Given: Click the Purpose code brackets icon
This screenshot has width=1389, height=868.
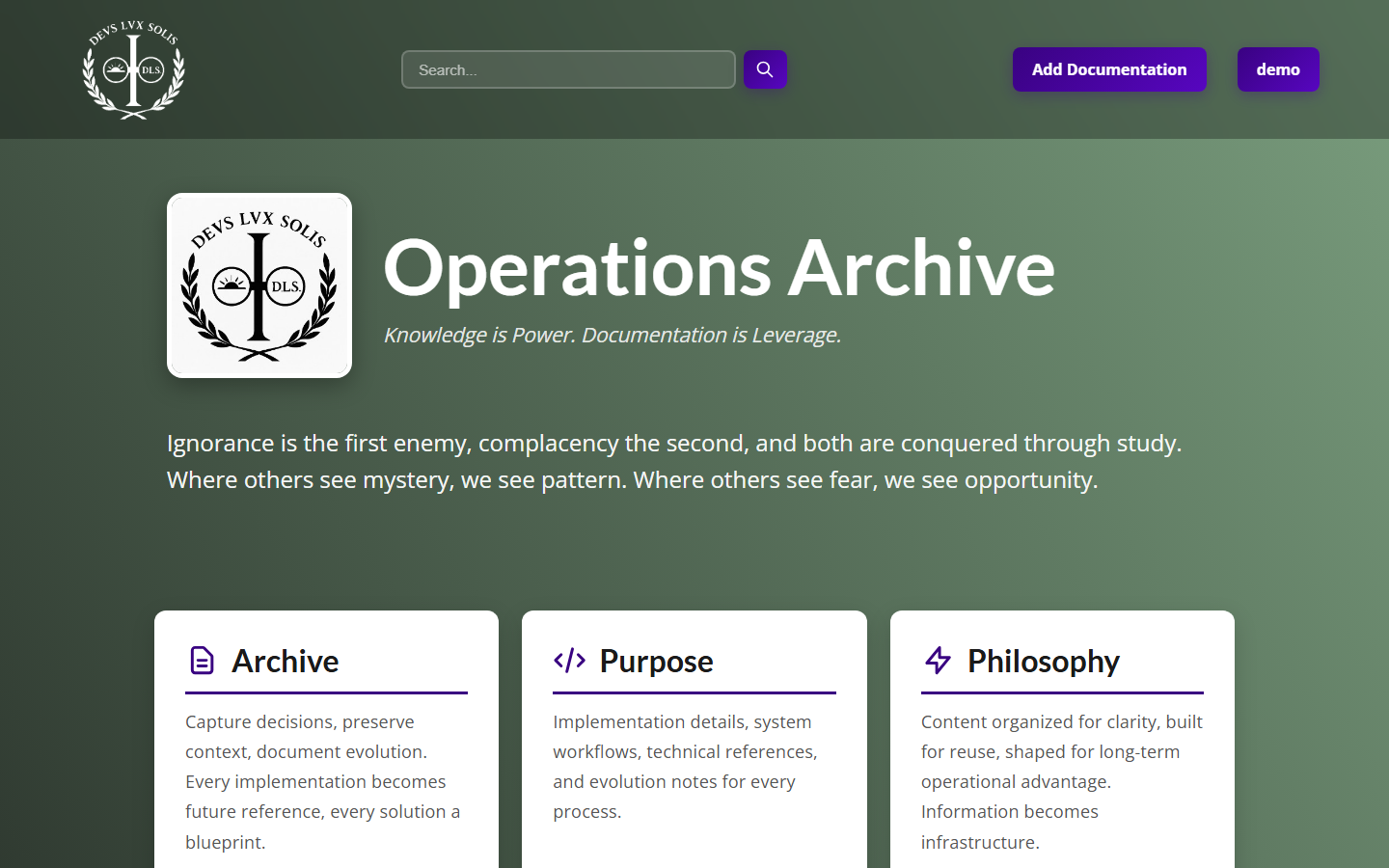Looking at the screenshot, I should click(x=570, y=661).
